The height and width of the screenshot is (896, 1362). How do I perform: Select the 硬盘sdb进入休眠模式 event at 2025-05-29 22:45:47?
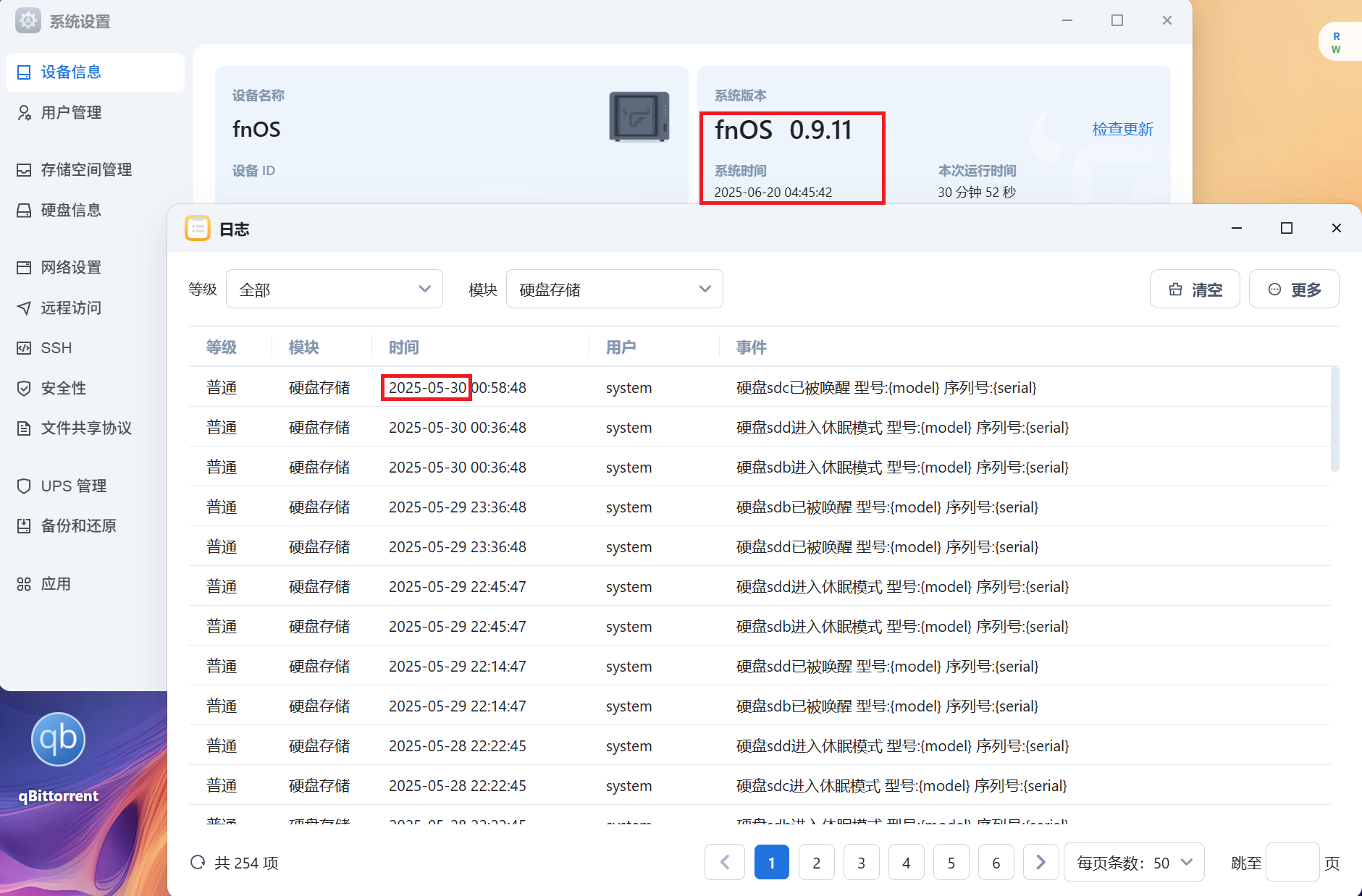[760, 626]
